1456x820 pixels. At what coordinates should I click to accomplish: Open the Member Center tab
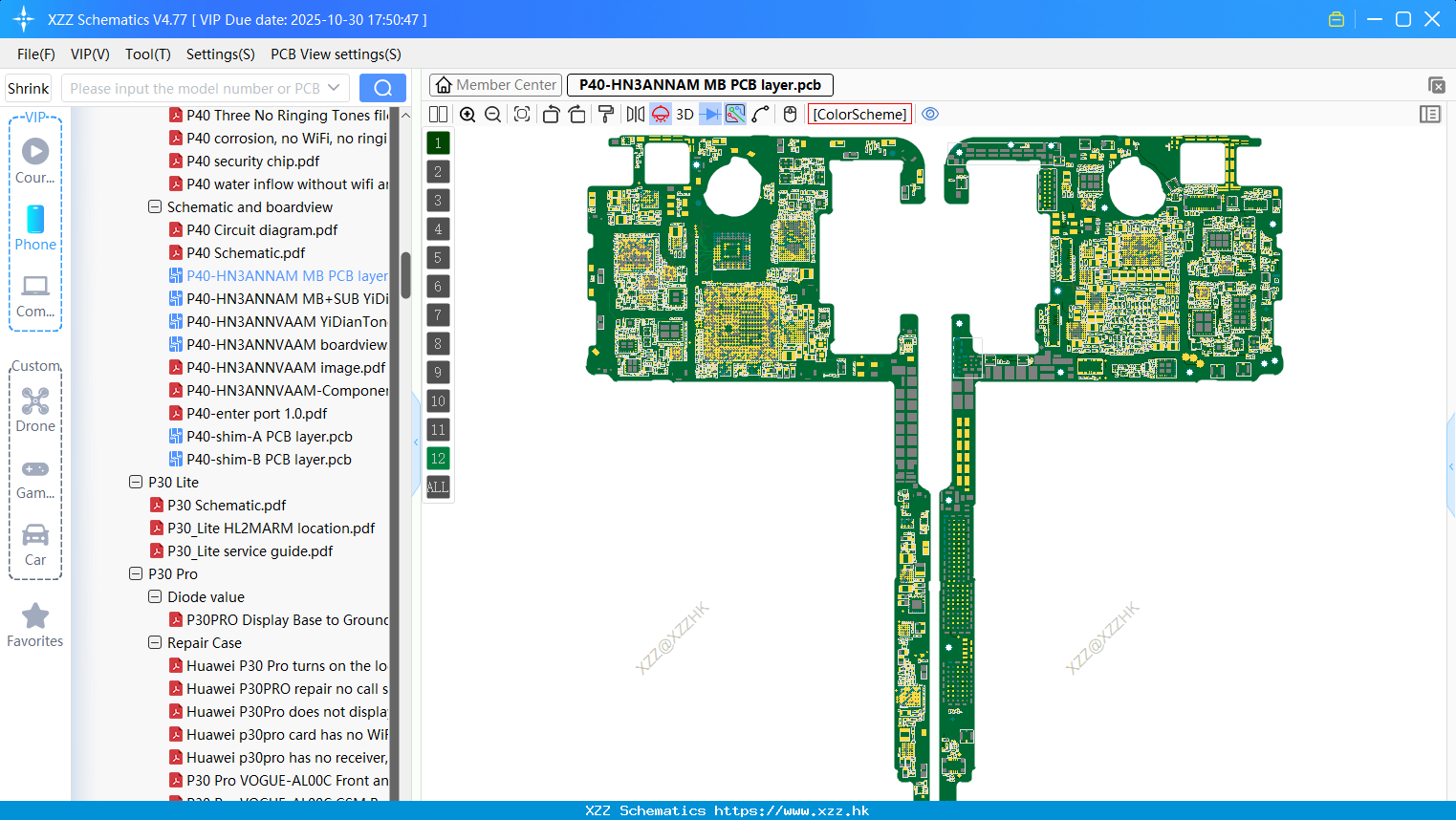pyautogui.click(x=496, y=85)
